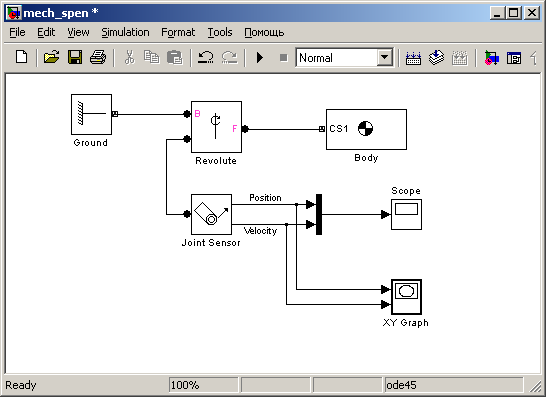Select the XY Graph block
The image size is (546, 397).
click(406, 297)
